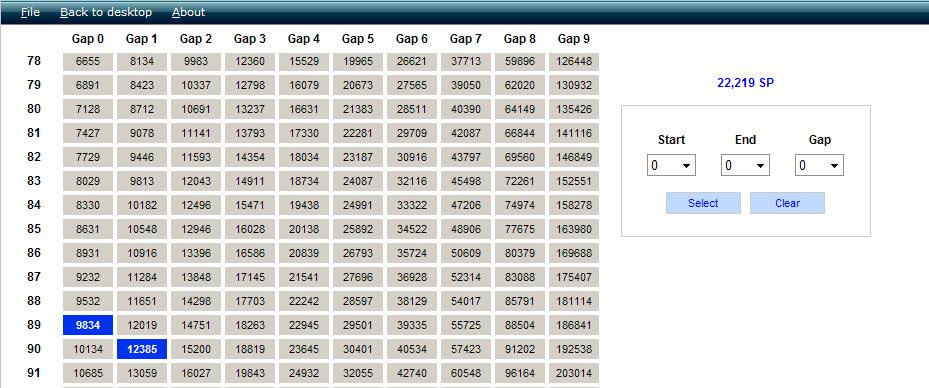The image size is (929, 388).
Task: Click cell 33322 in row 84
Action: 411,206
